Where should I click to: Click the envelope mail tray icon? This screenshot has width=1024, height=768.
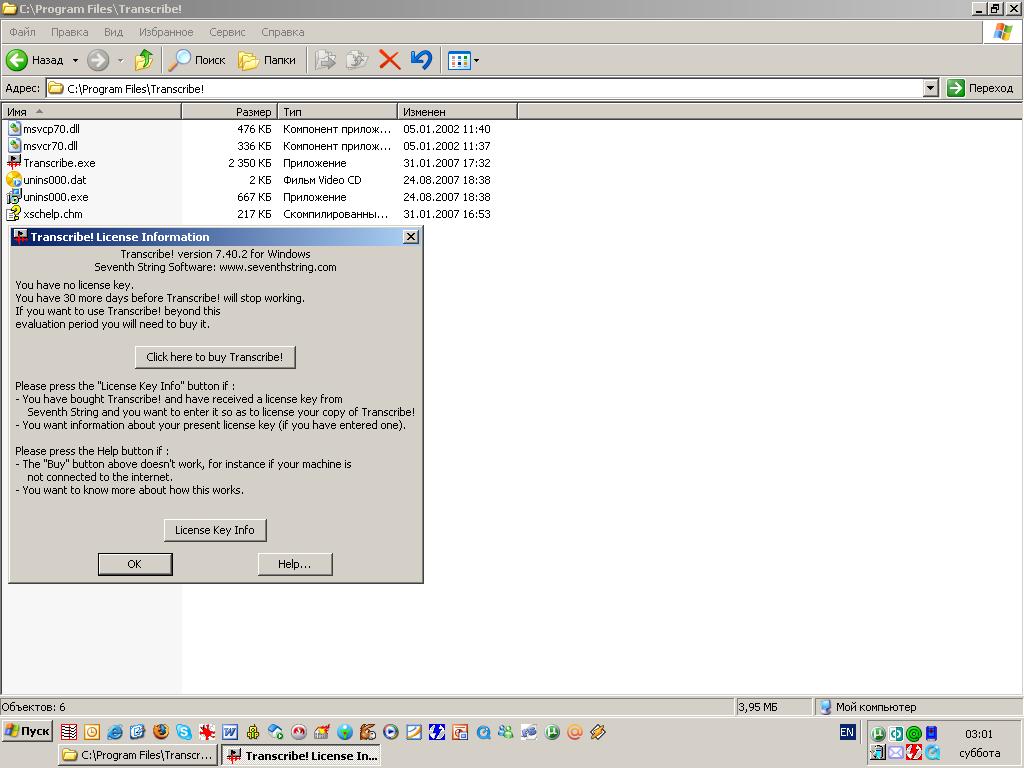tap(896, 752)
